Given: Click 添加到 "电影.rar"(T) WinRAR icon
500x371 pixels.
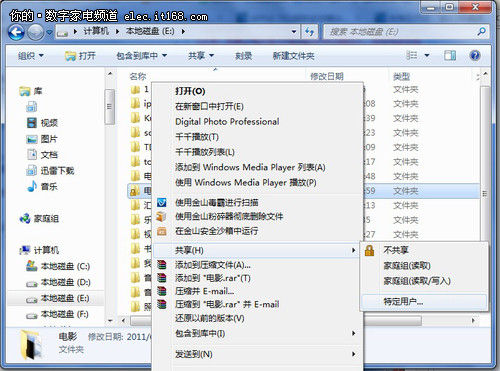Looking at the screenshot, I should coord(162,278).
